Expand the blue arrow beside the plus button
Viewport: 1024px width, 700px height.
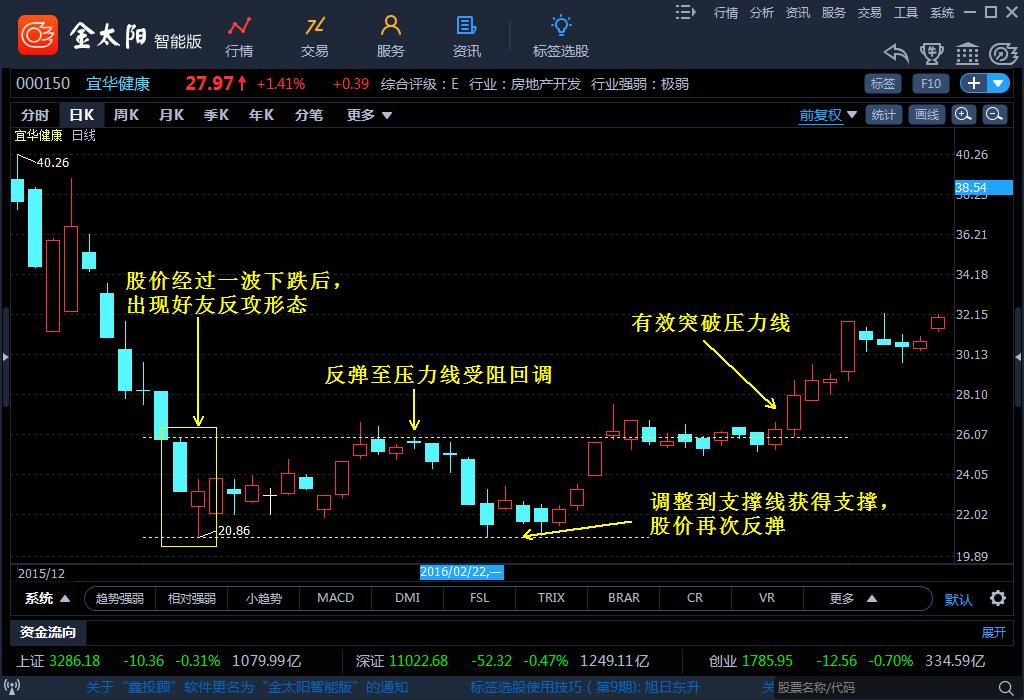997,84
